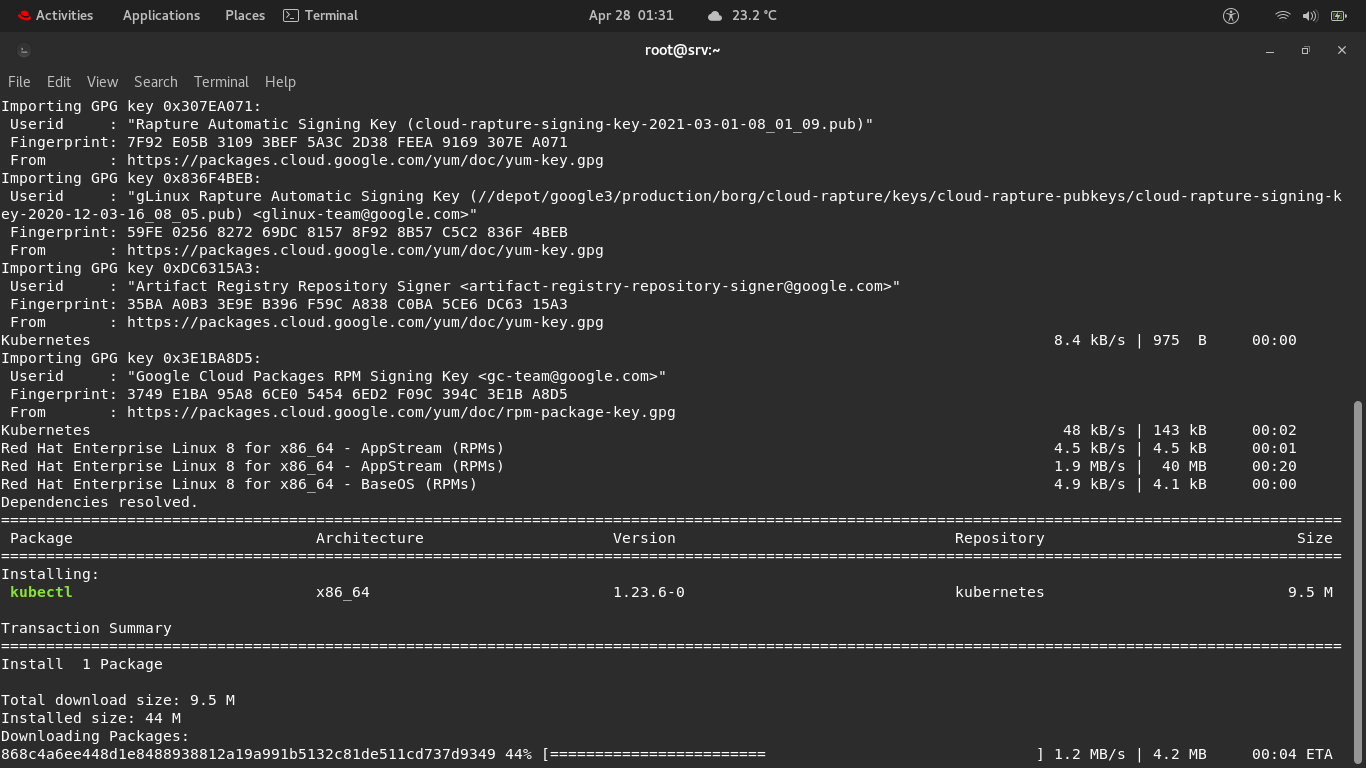Click the 'Architecture' column header
The image size is (1366, 768).
[370, 538]
